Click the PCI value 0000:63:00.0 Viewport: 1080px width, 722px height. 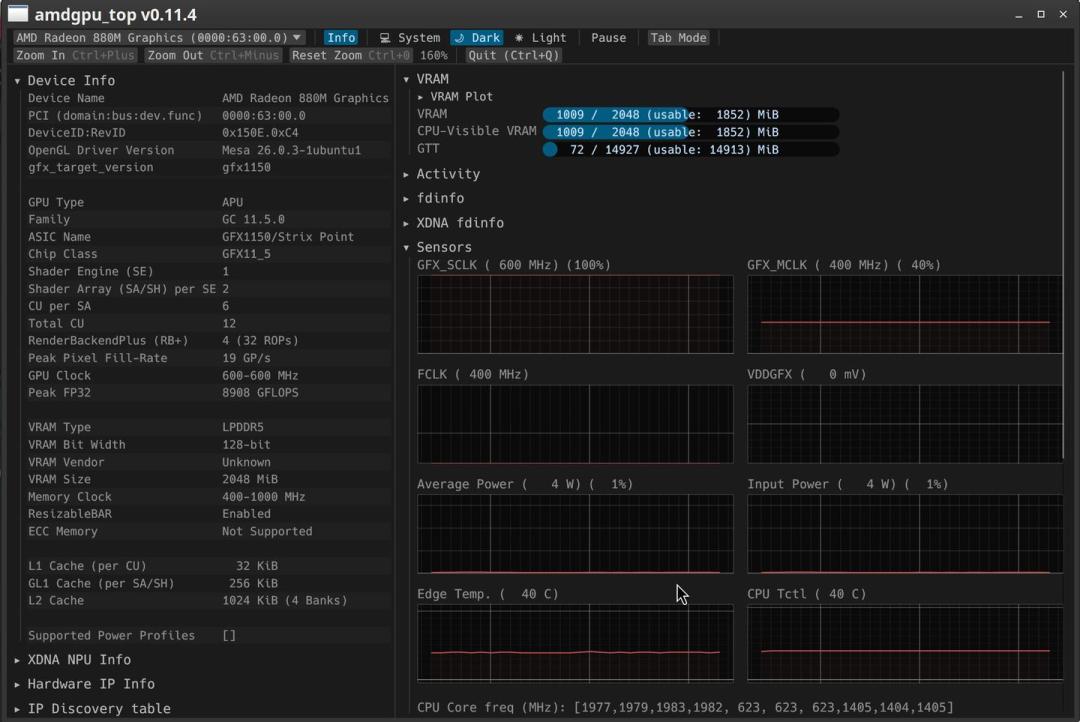click(x=264, y=116)
